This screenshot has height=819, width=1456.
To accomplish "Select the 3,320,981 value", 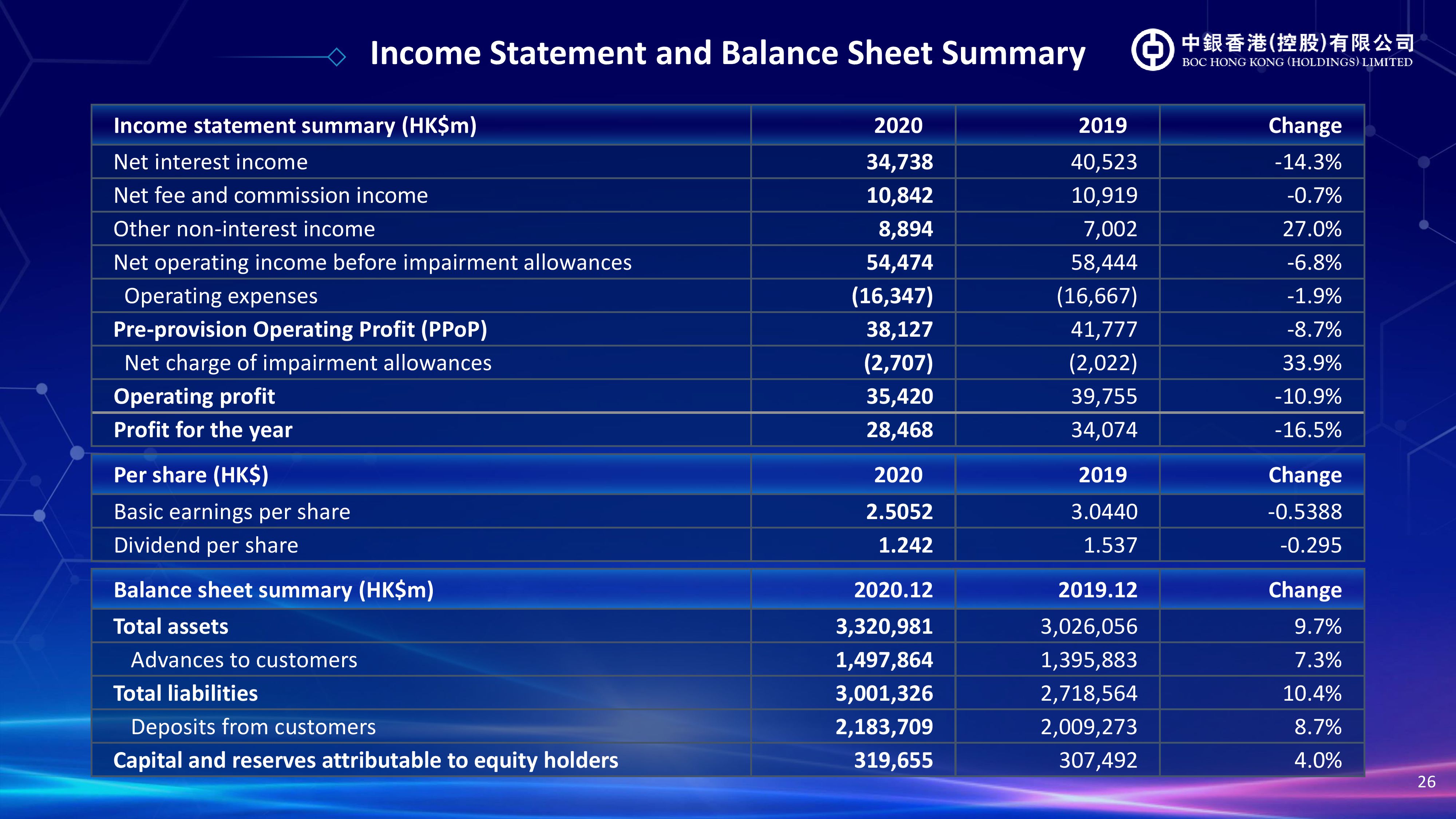I will (x=885, y=627).
